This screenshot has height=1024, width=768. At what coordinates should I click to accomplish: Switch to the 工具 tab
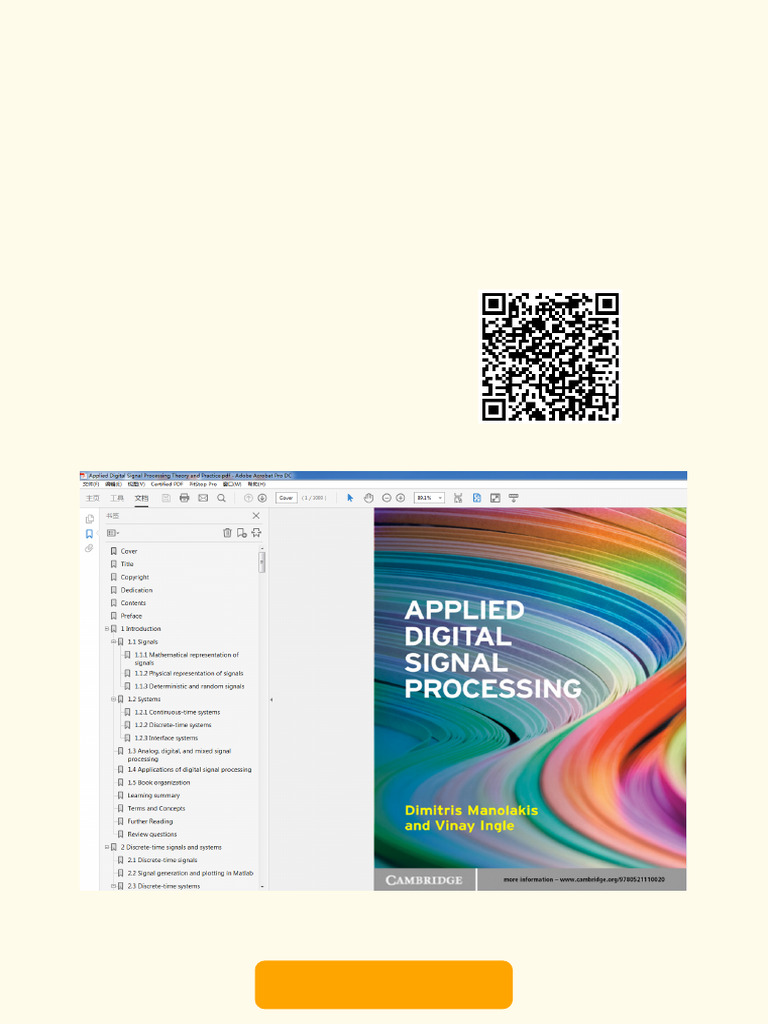pos(117,498)
